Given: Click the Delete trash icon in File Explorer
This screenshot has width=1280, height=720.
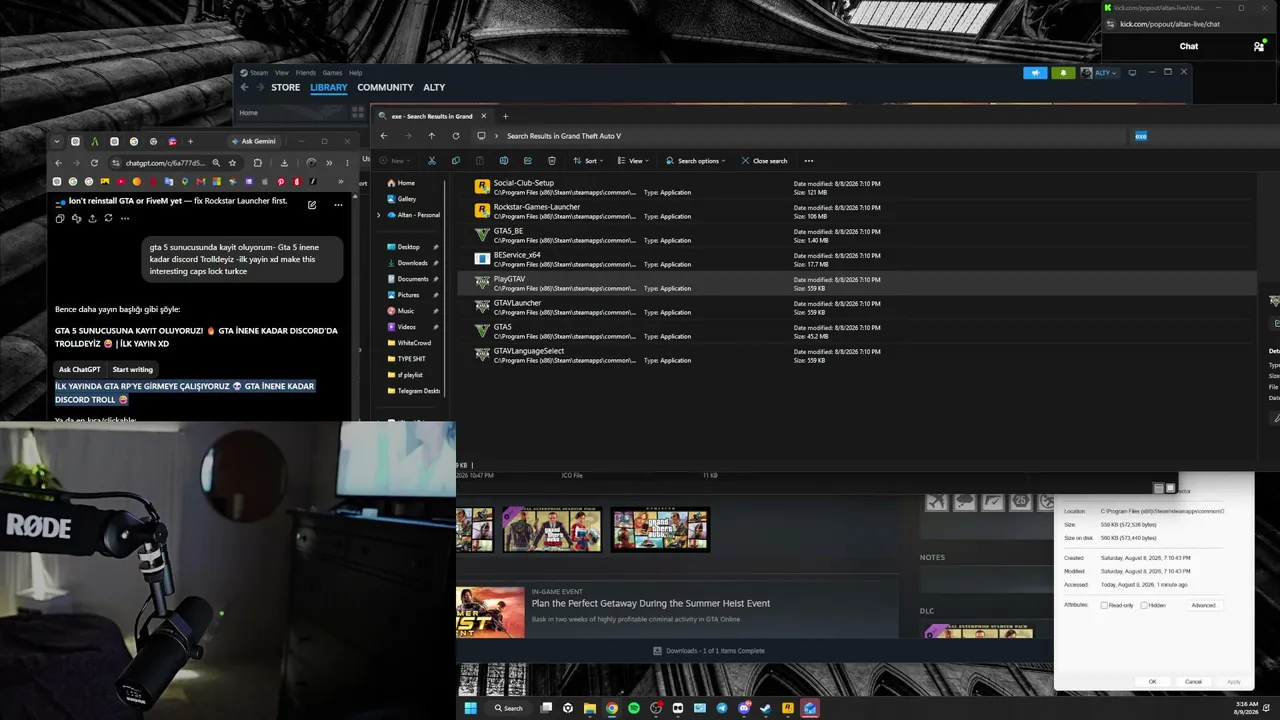Looking at the screenshot, I should (552, 161).
